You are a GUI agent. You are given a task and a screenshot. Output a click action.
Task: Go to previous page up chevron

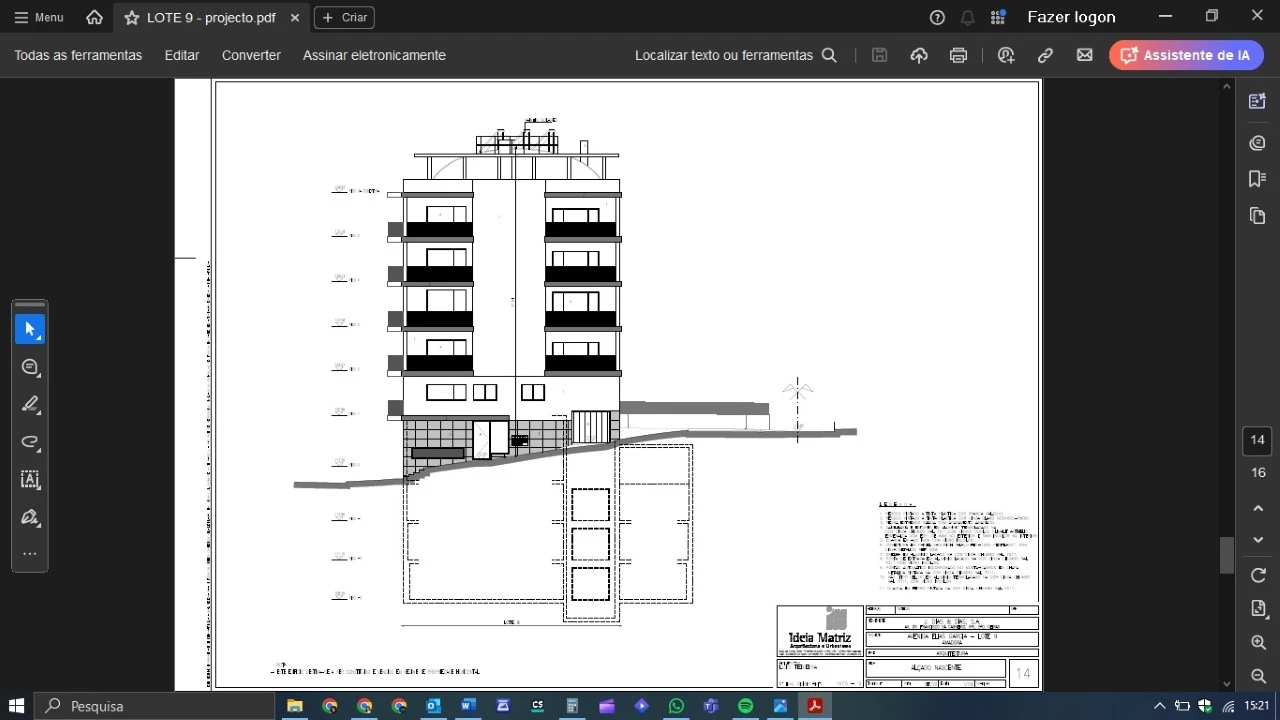(x=1258, y=508)
